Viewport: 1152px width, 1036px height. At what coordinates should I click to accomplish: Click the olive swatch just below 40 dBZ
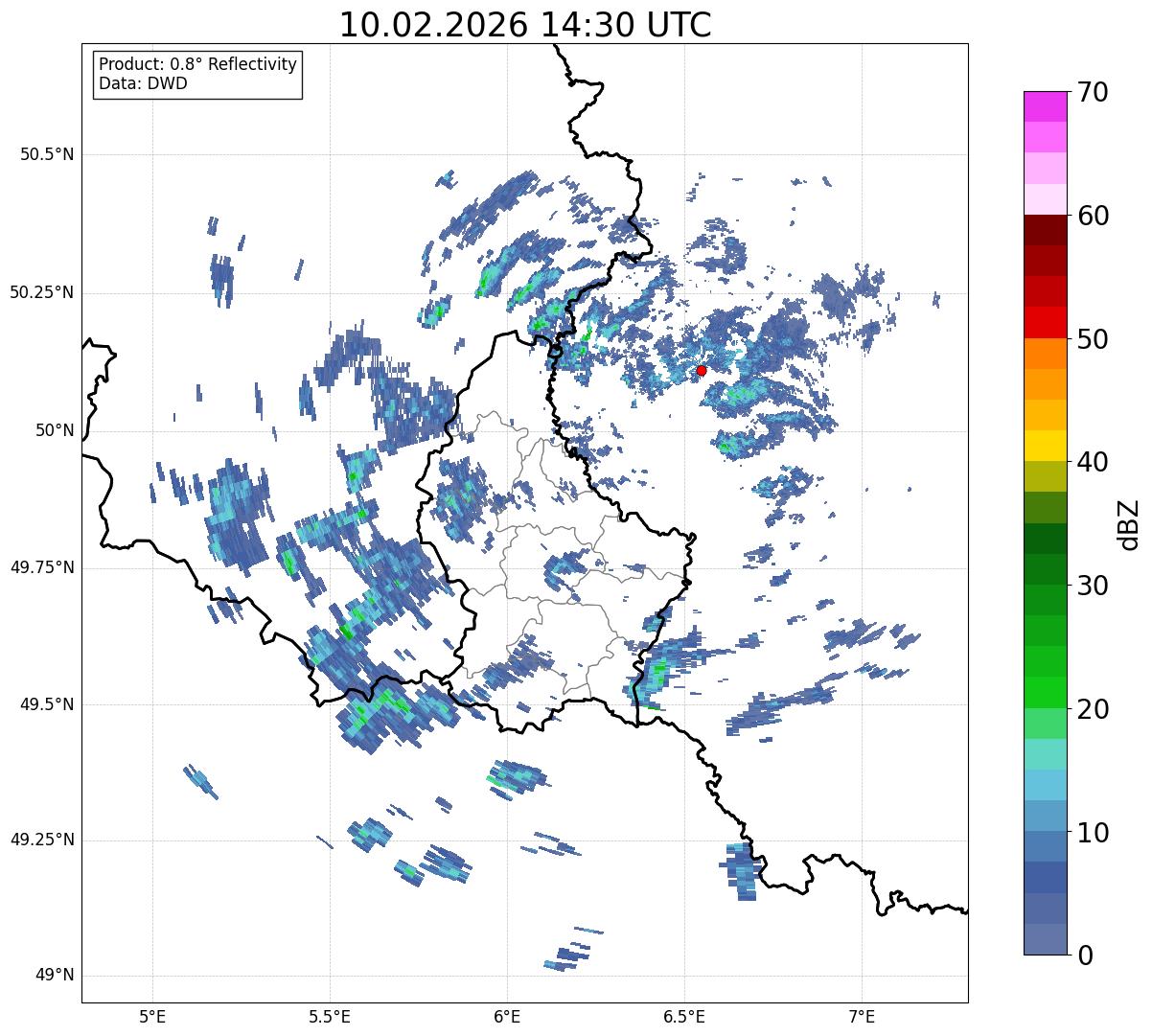(1045, 476)
